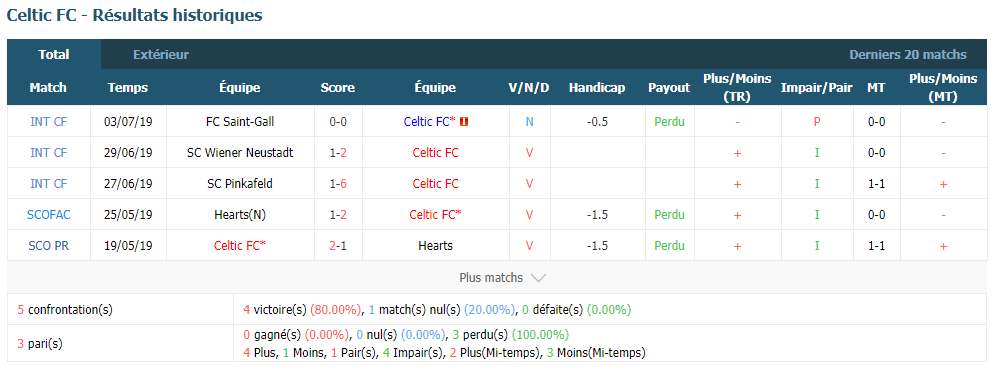Expand the Plus matchs chevron arrow
The height and width of the screenshot is (371, 998).
coord(538,278)
